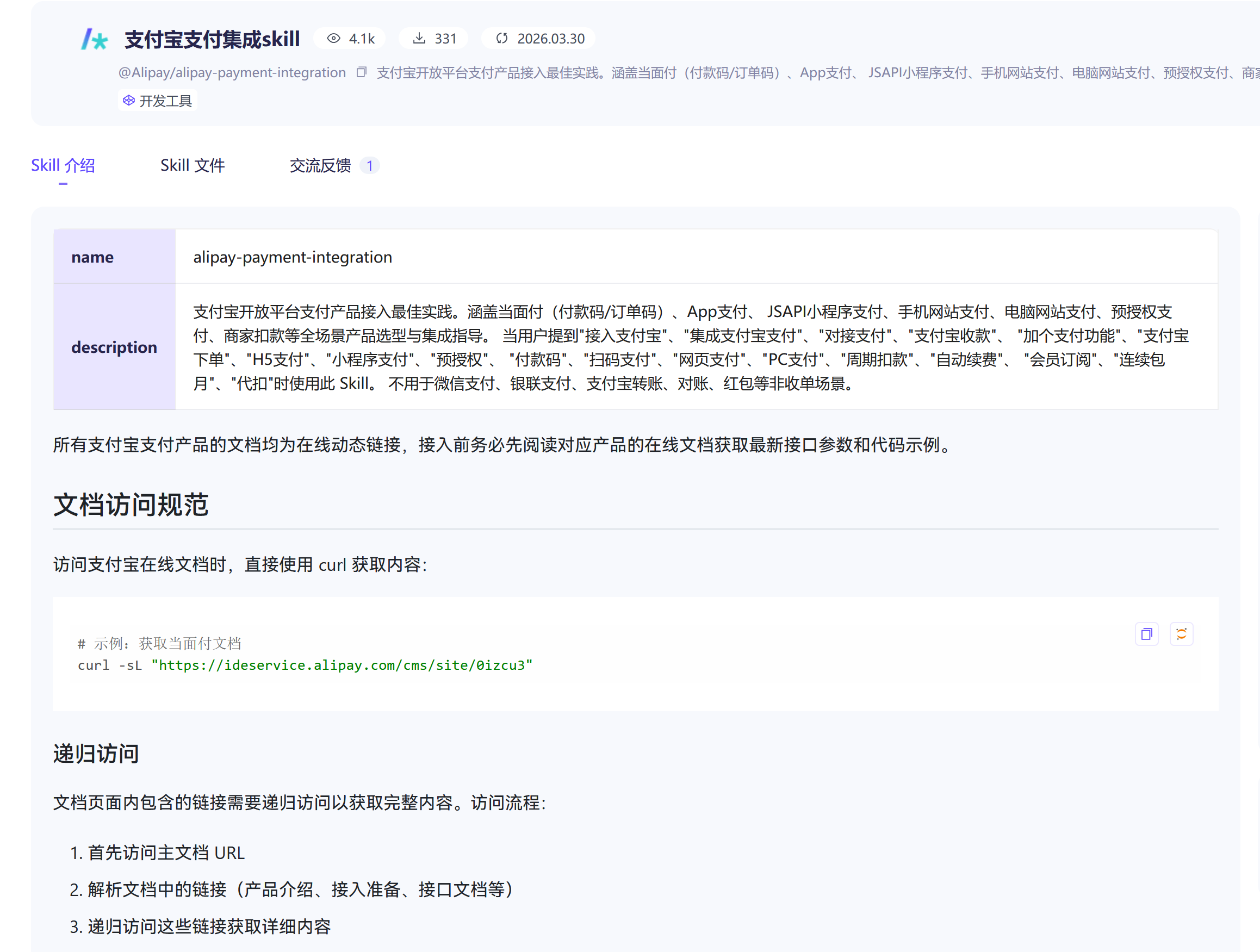1260x952 pixels.
Task: Click the eye views icon showing 4.1k
Action: (334, 38)
